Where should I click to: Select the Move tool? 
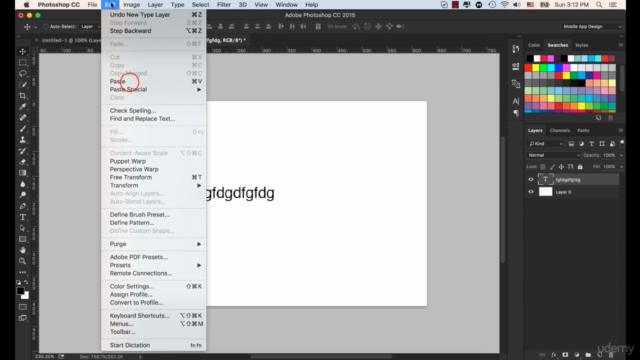point(22,51)
